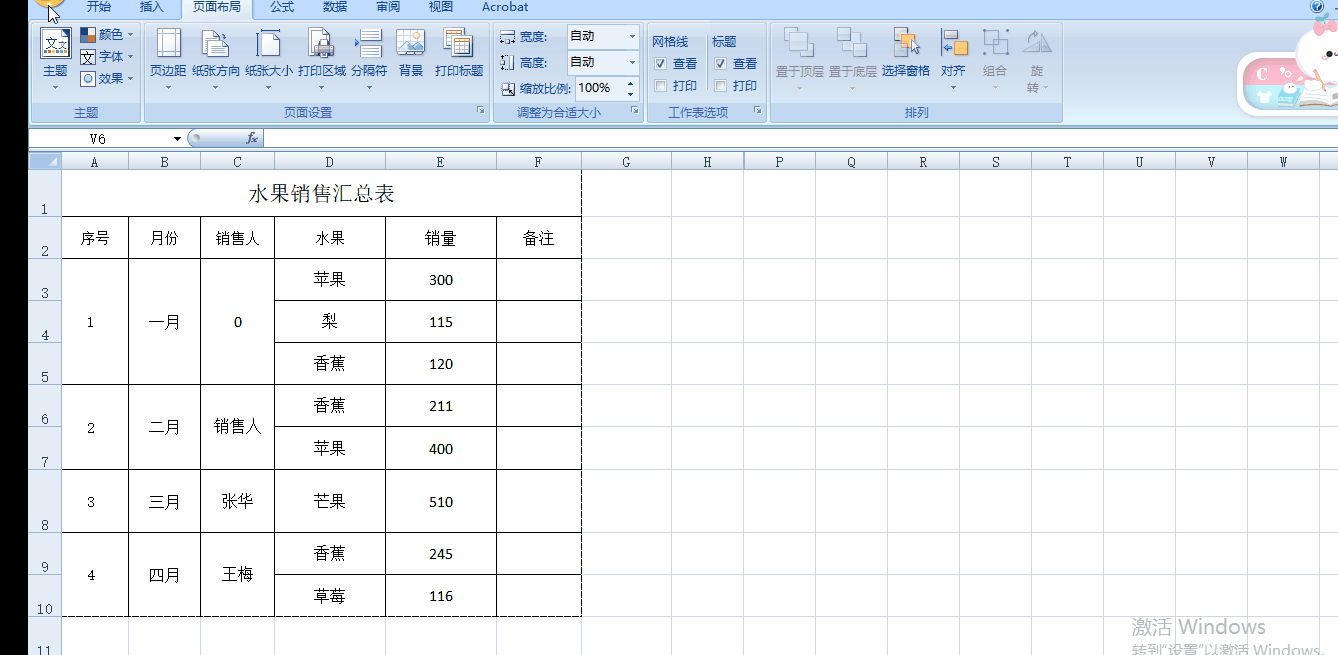
Task: Click the 背景 (Background) tool
Action: coord(410,50)
